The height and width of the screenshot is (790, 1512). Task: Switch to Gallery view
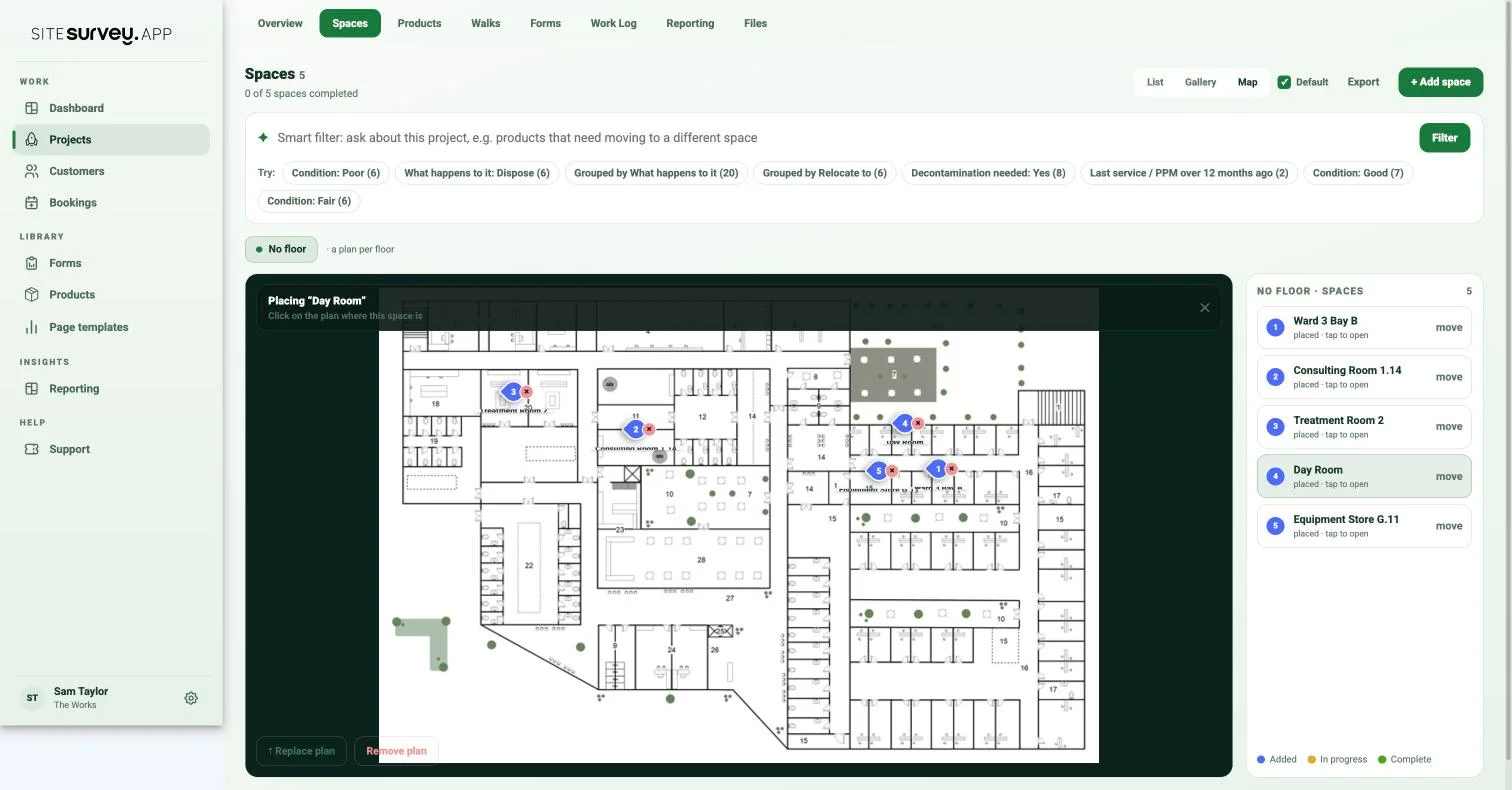[x=1200, y=82]
